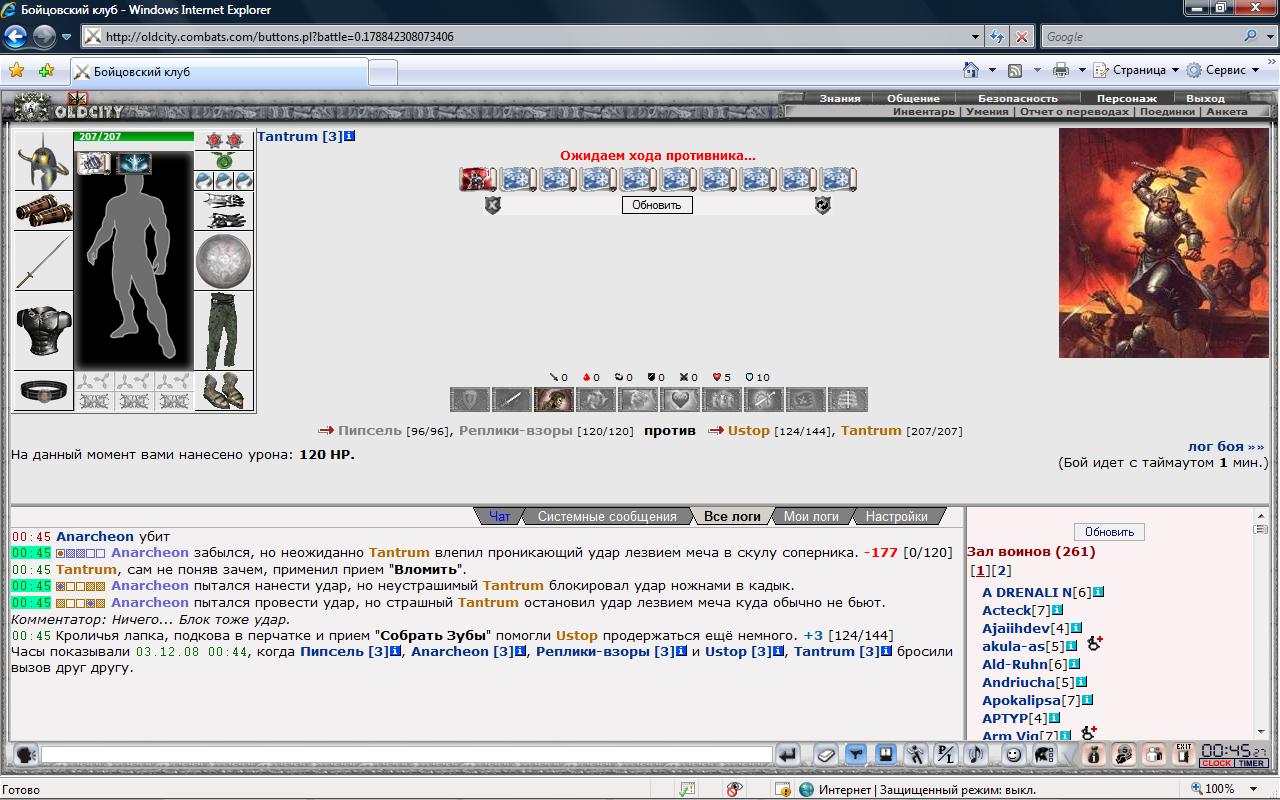Click the chat message input field
1280x800 pixels.
click(x=407, y=755)
